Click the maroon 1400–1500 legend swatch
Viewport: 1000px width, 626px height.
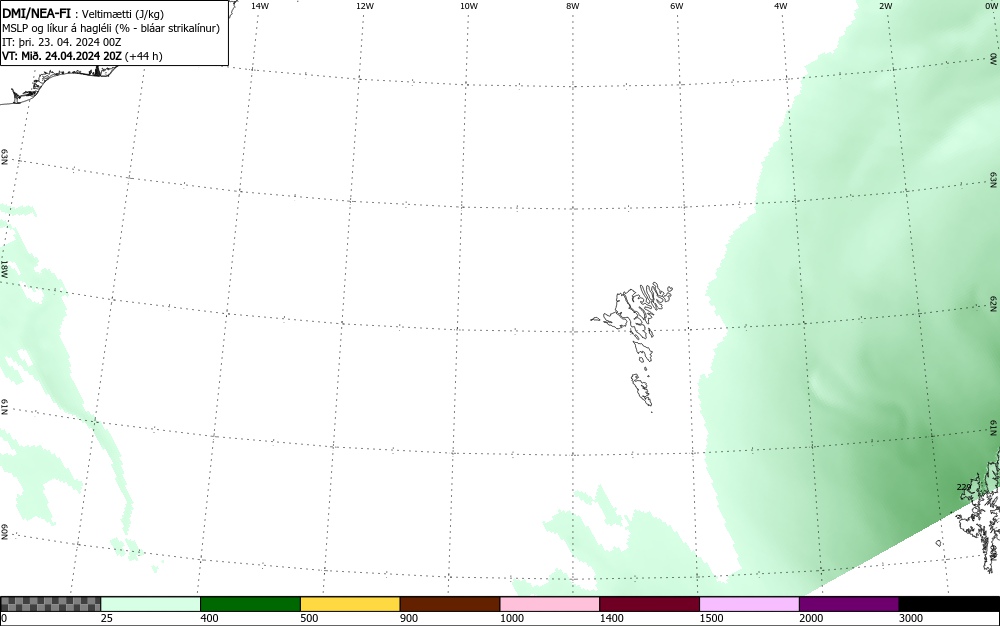[x=649, y=604]
